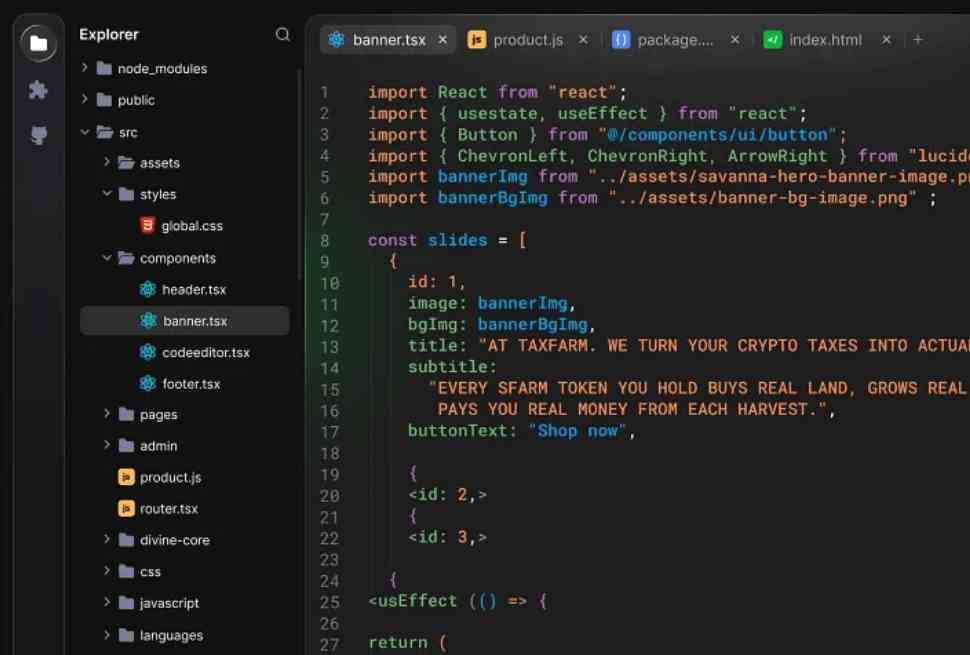Screen dimensions: 970x655
Task: Open the GitHub icon in sidebar
Action: (38, 135)
